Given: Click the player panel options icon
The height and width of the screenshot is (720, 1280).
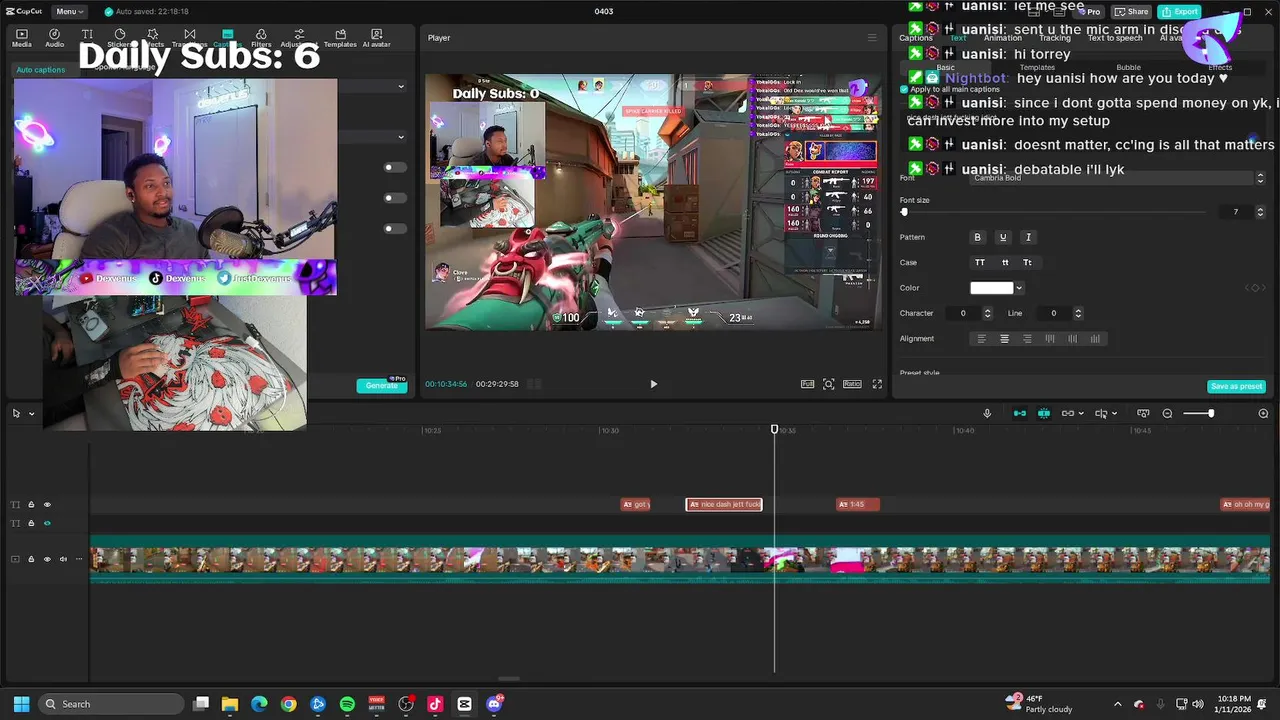Looking at the screenshot, I should click(x=871, y=38).
